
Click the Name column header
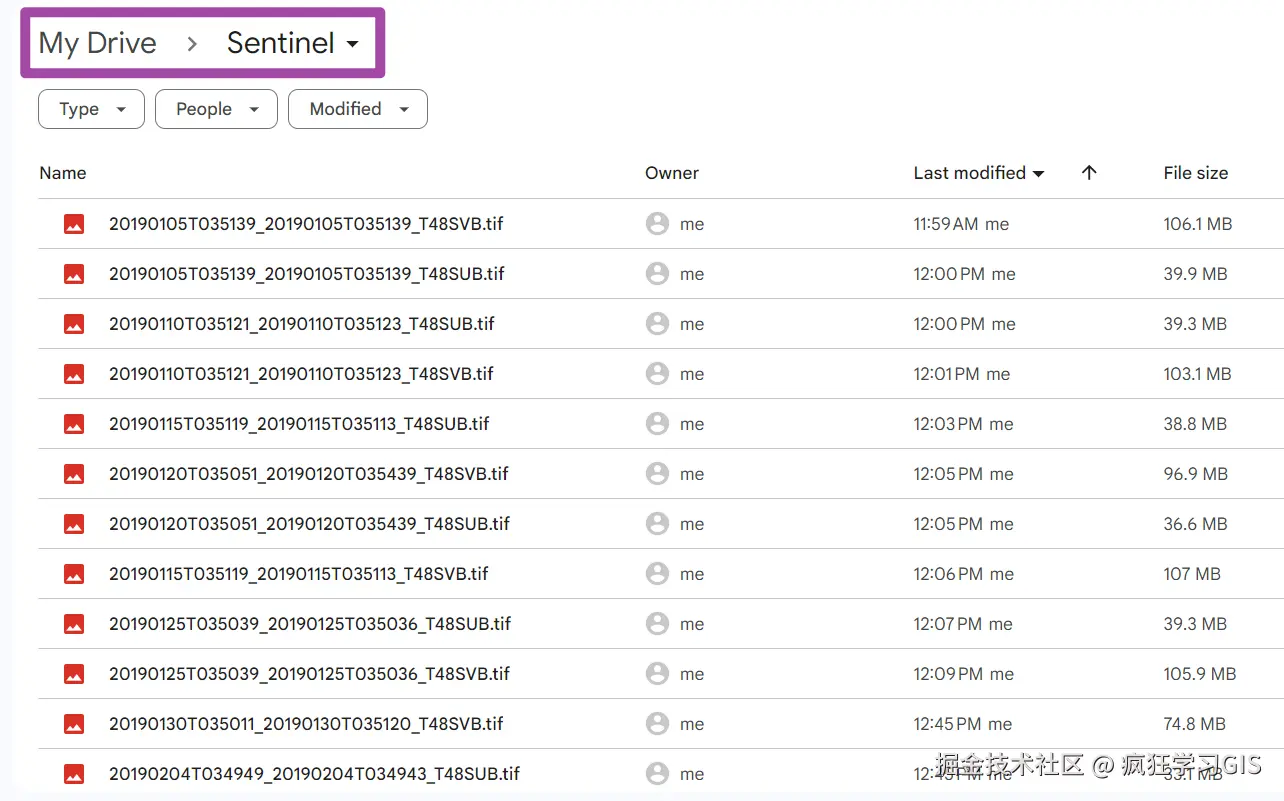pos(63,173)
